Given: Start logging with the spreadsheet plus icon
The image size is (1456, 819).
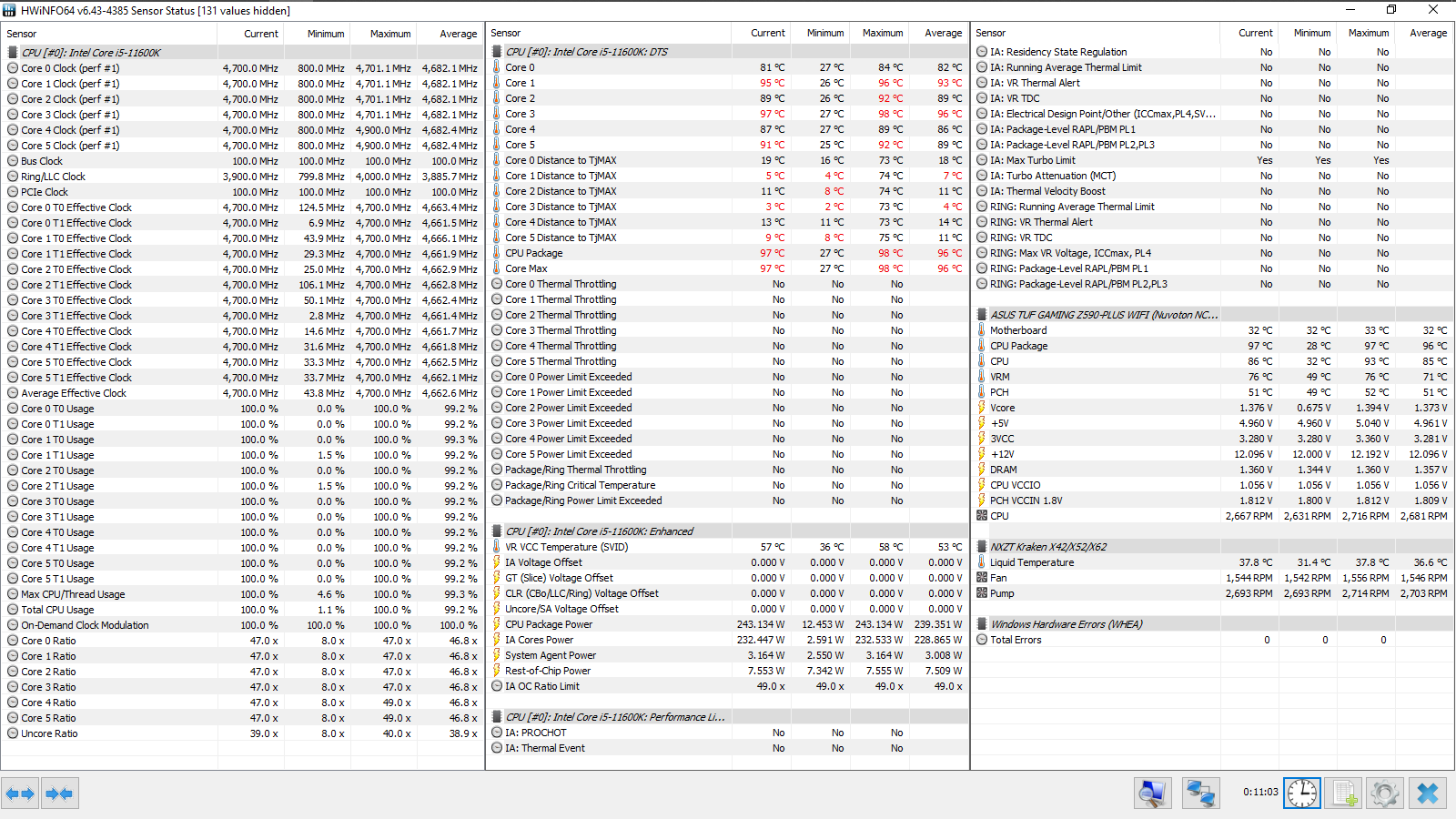Looking at the screenshot, I should [x=1343, y=794].
